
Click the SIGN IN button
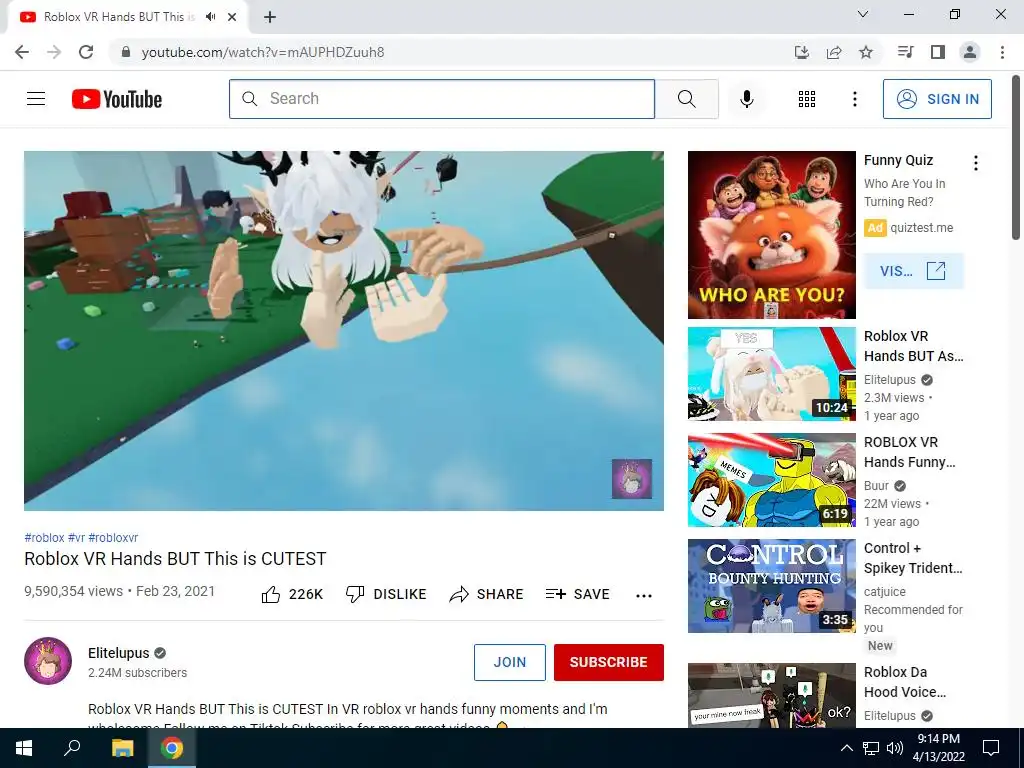937,99
